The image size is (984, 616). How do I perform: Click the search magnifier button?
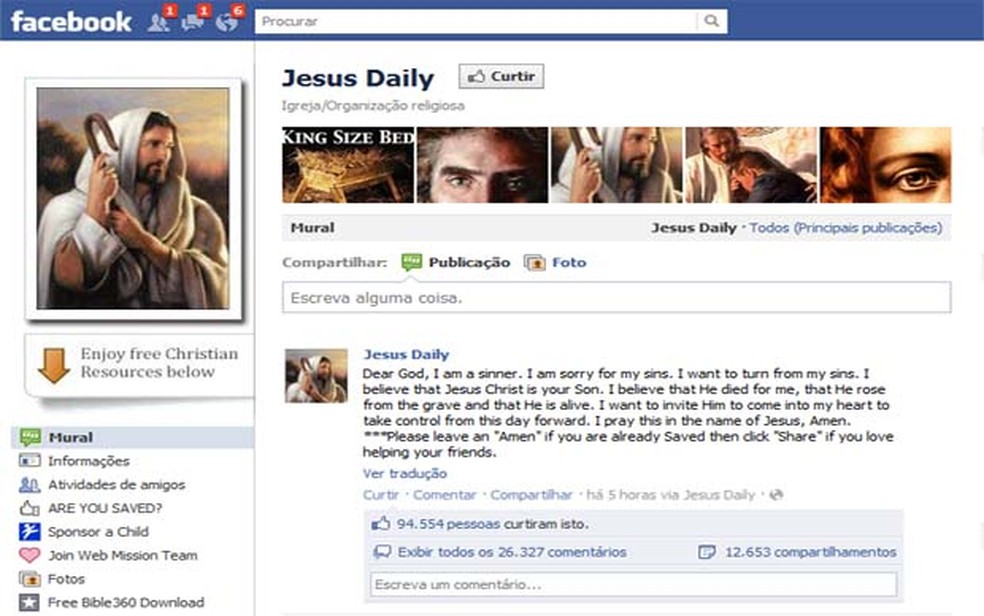click(x=712, y=21)
